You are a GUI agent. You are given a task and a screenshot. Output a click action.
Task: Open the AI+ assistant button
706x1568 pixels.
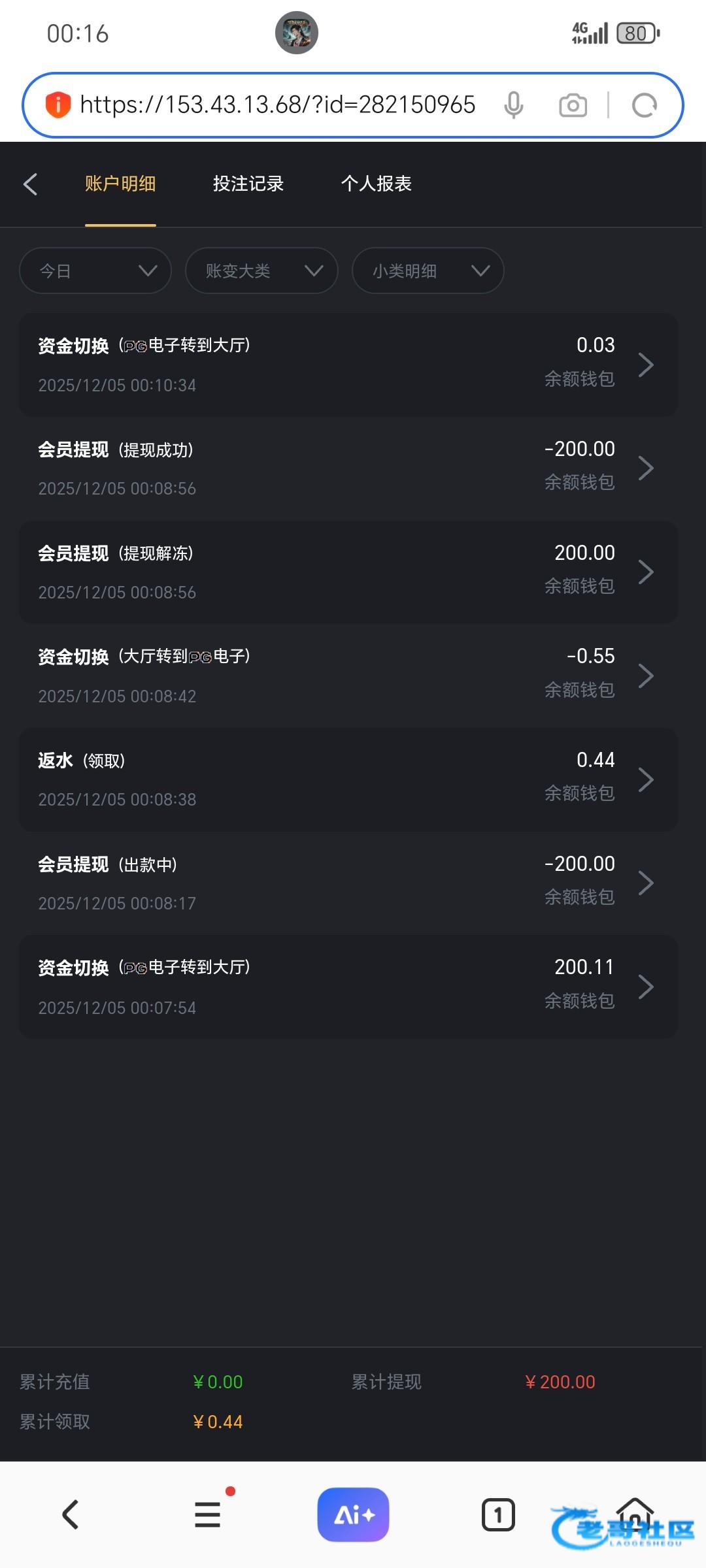[x=353, y=1514]
